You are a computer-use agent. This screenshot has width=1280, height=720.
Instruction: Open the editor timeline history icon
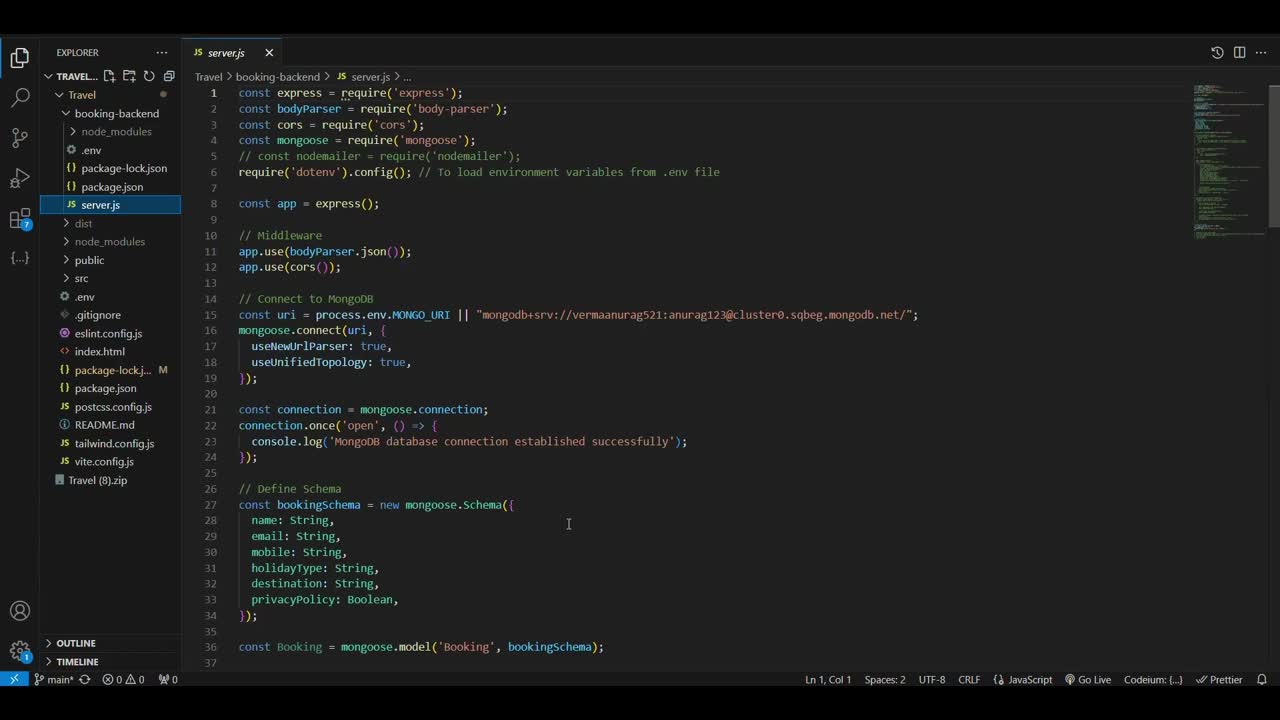pos(1217,52)
